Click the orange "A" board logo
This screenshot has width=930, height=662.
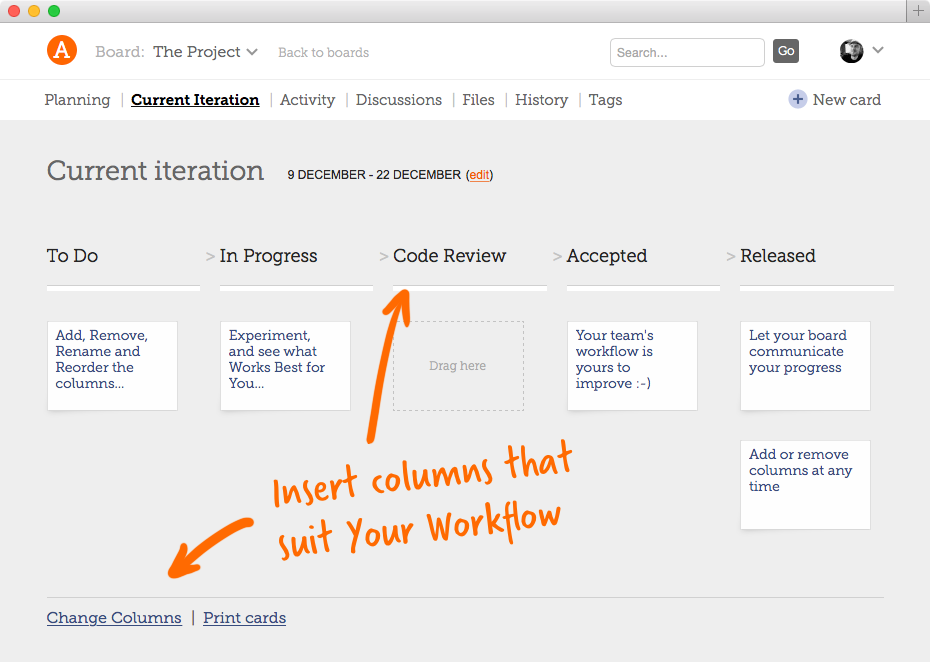(61, 50)
